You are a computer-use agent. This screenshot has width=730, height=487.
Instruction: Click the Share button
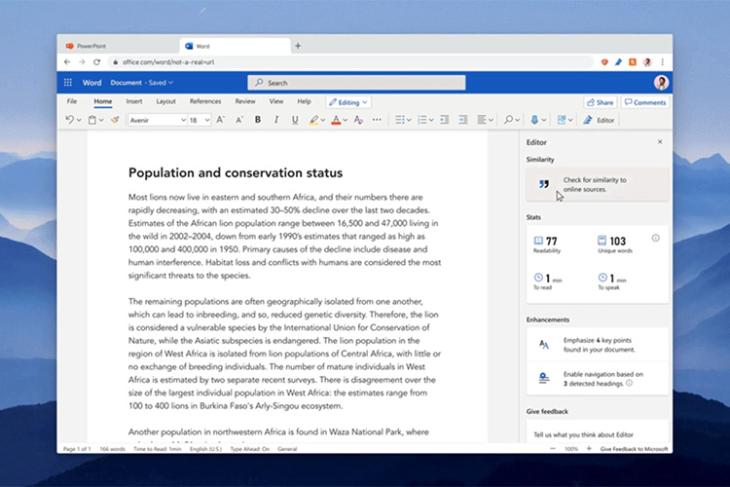(x=600, y=102)
